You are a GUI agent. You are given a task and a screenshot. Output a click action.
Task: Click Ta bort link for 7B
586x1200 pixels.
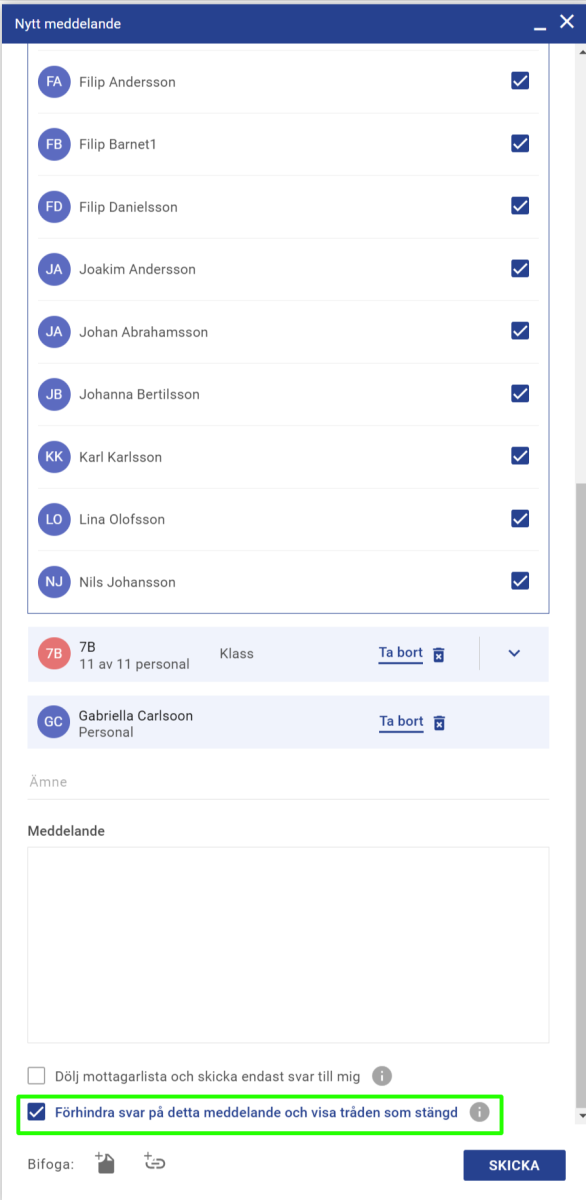[401, 653]
